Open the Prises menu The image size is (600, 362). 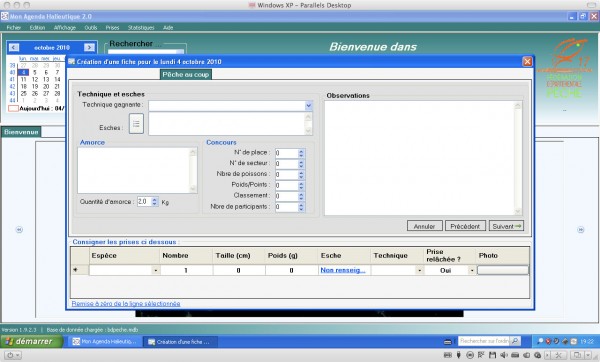(112, 28)
